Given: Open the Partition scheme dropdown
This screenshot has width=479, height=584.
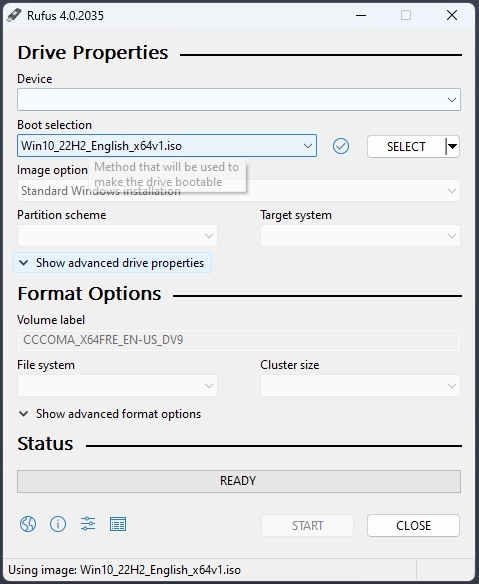Looking at the screenshot, I should 117,235.
